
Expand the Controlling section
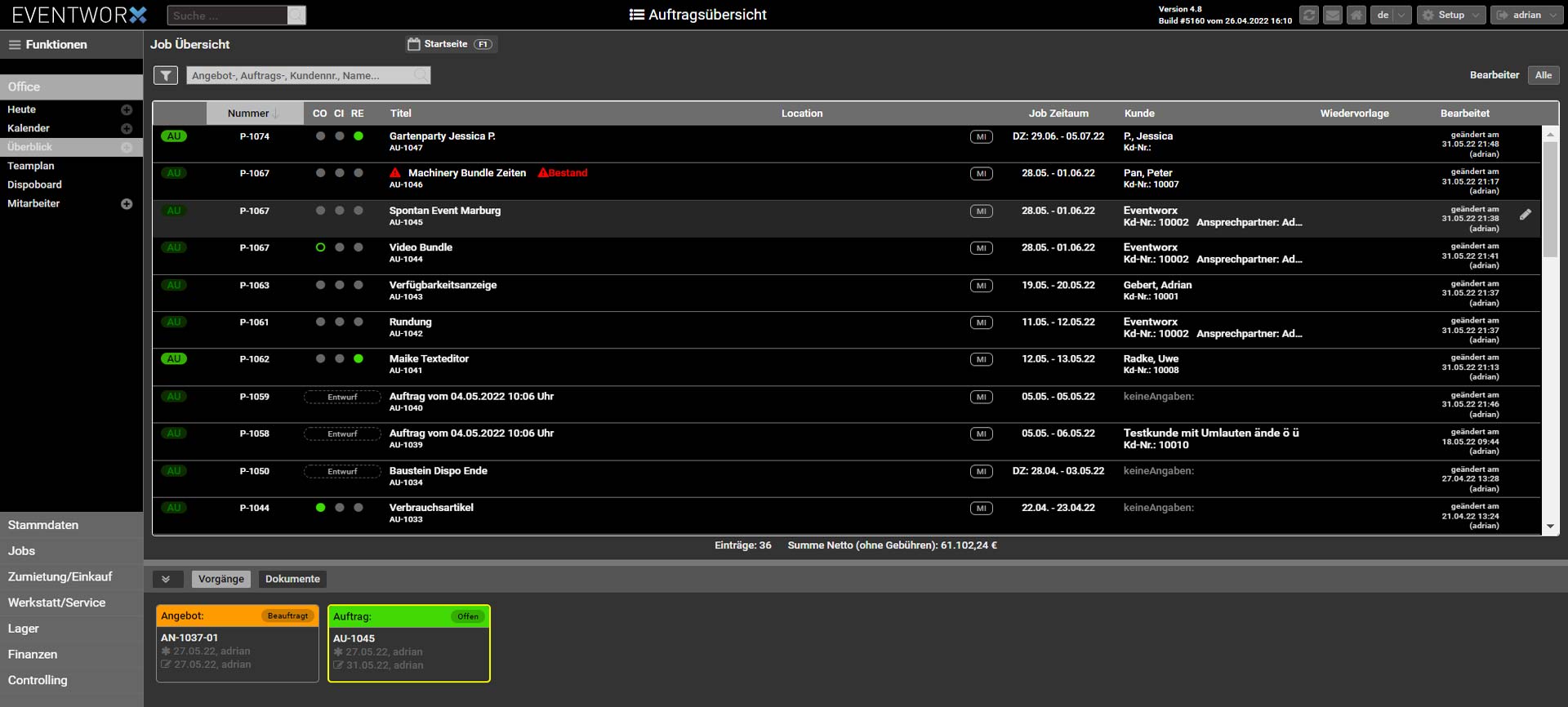[x=71, y=680]
